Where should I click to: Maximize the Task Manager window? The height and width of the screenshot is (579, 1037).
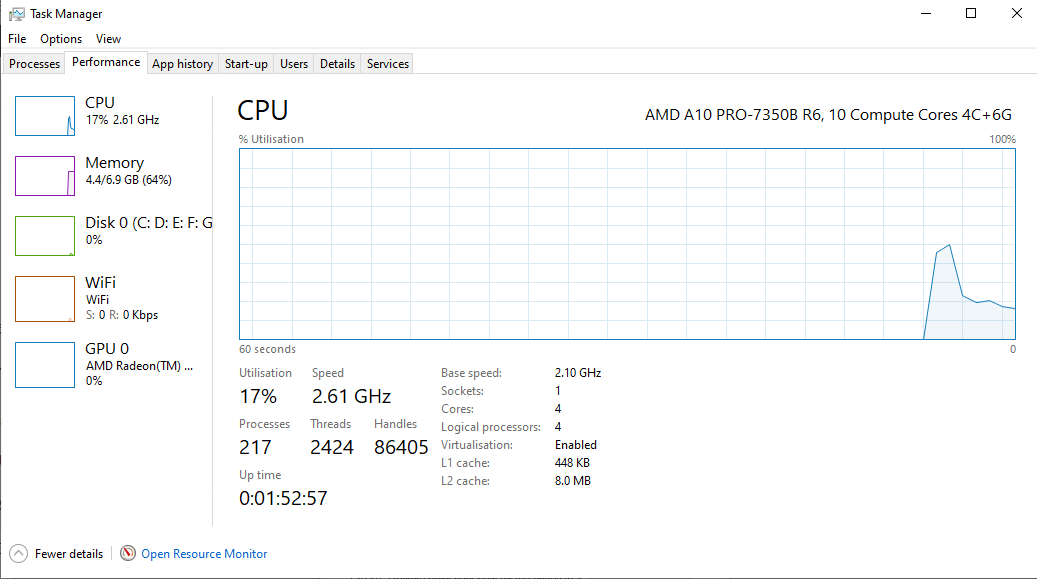970,14
